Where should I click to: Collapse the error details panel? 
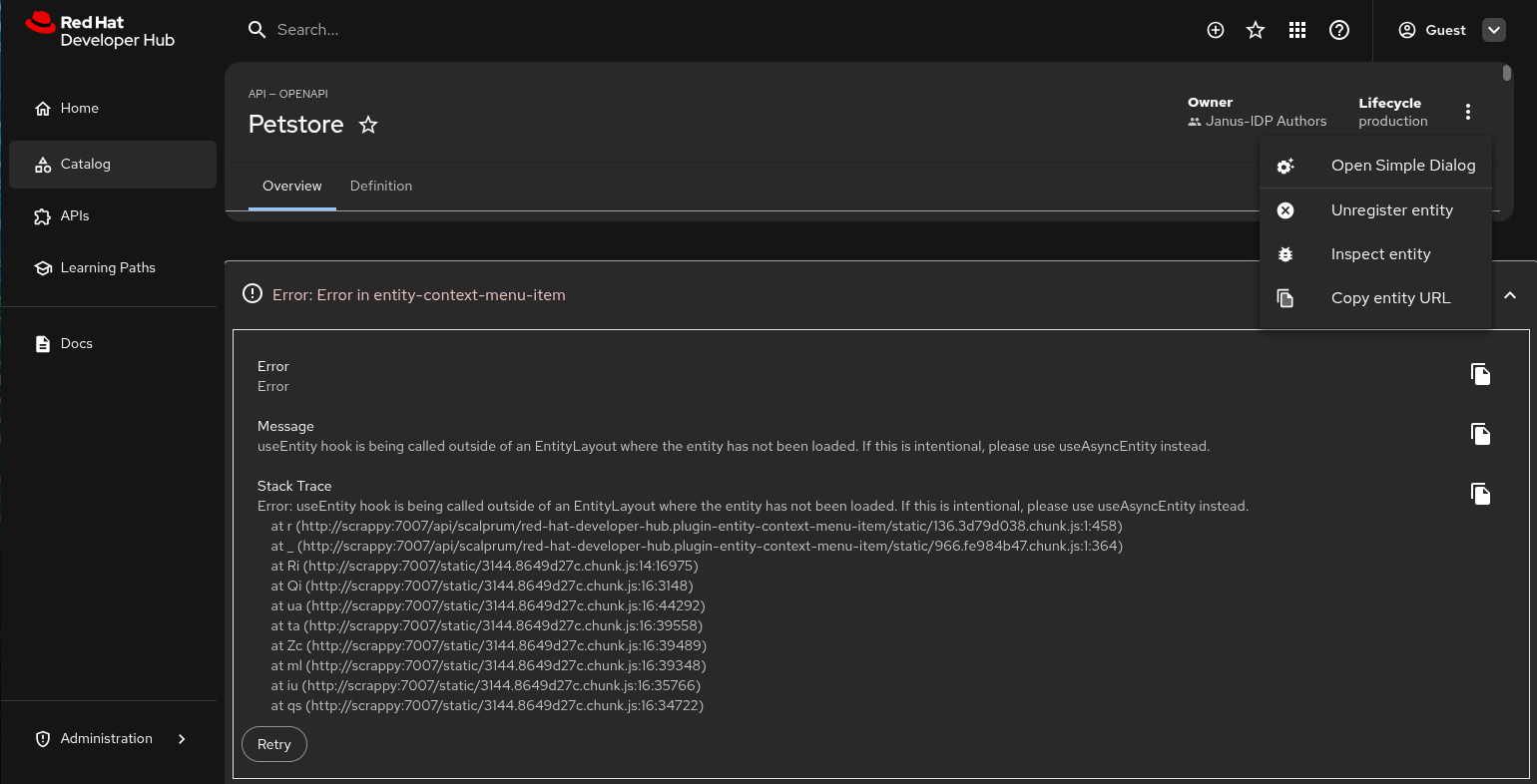point(1510,295)
